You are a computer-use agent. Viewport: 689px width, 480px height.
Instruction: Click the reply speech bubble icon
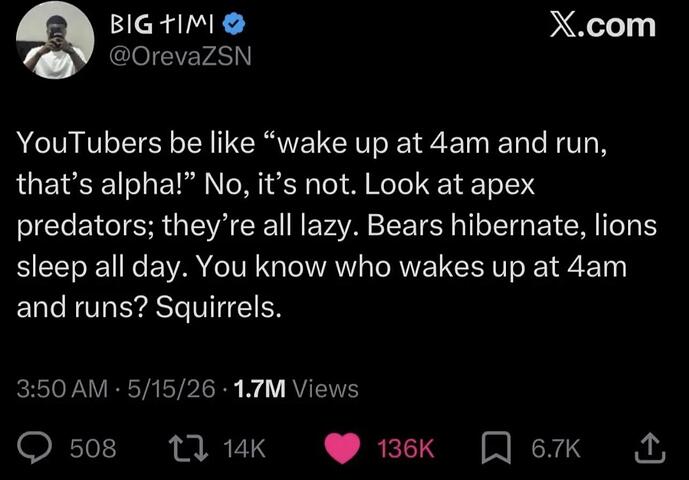tap(34, 448)
